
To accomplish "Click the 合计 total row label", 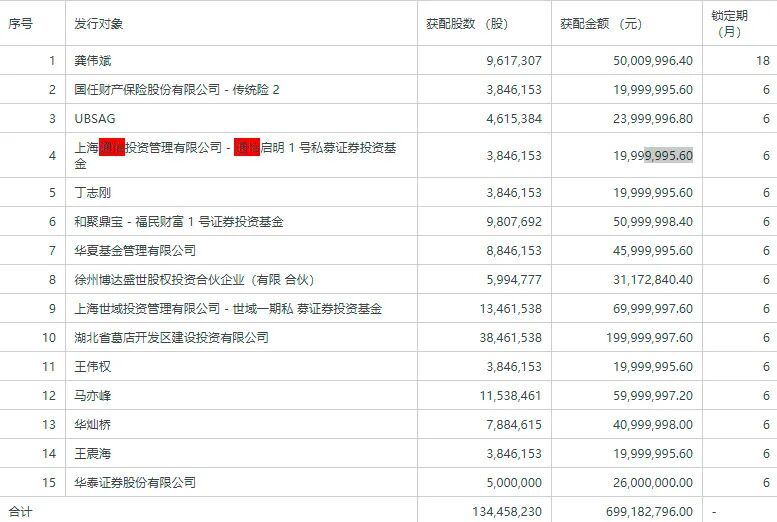I will 20,512.
